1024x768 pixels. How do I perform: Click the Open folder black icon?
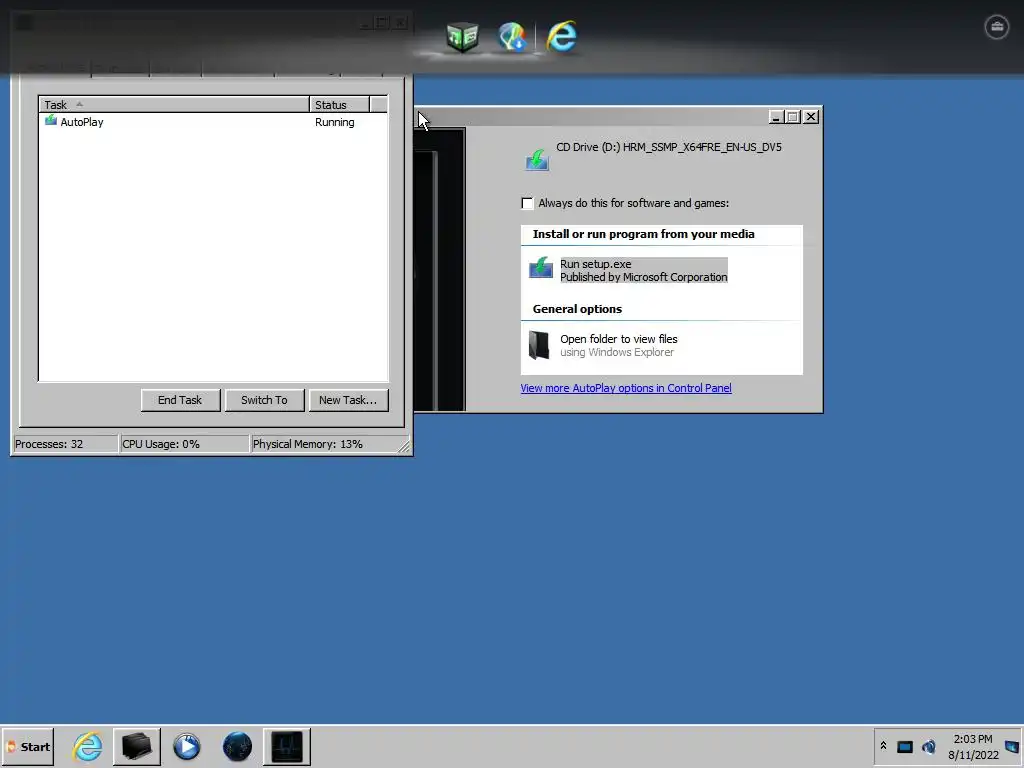pos(539,345)
